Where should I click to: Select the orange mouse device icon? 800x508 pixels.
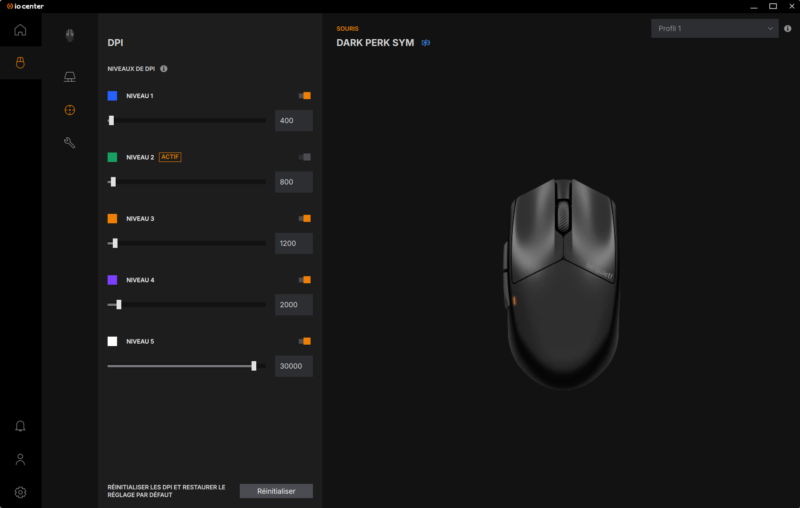(x=20, y=63)
